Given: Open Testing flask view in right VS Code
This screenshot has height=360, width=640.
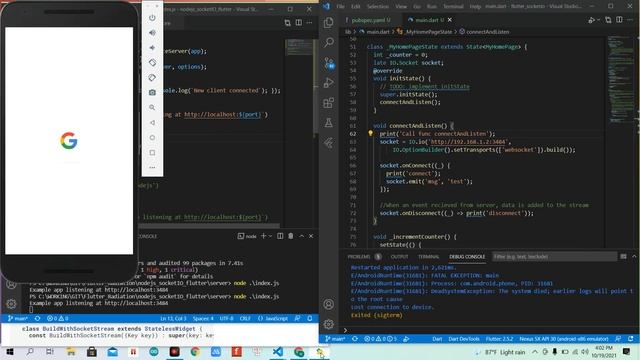Looking at the screenshot, I should click(x=329, y=122).
